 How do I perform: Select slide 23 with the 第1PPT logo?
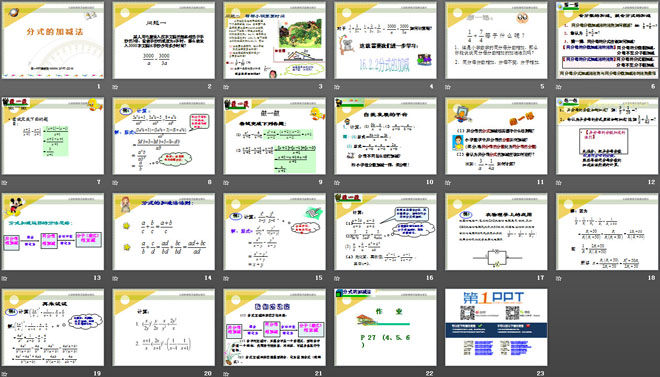coord(496,327)
